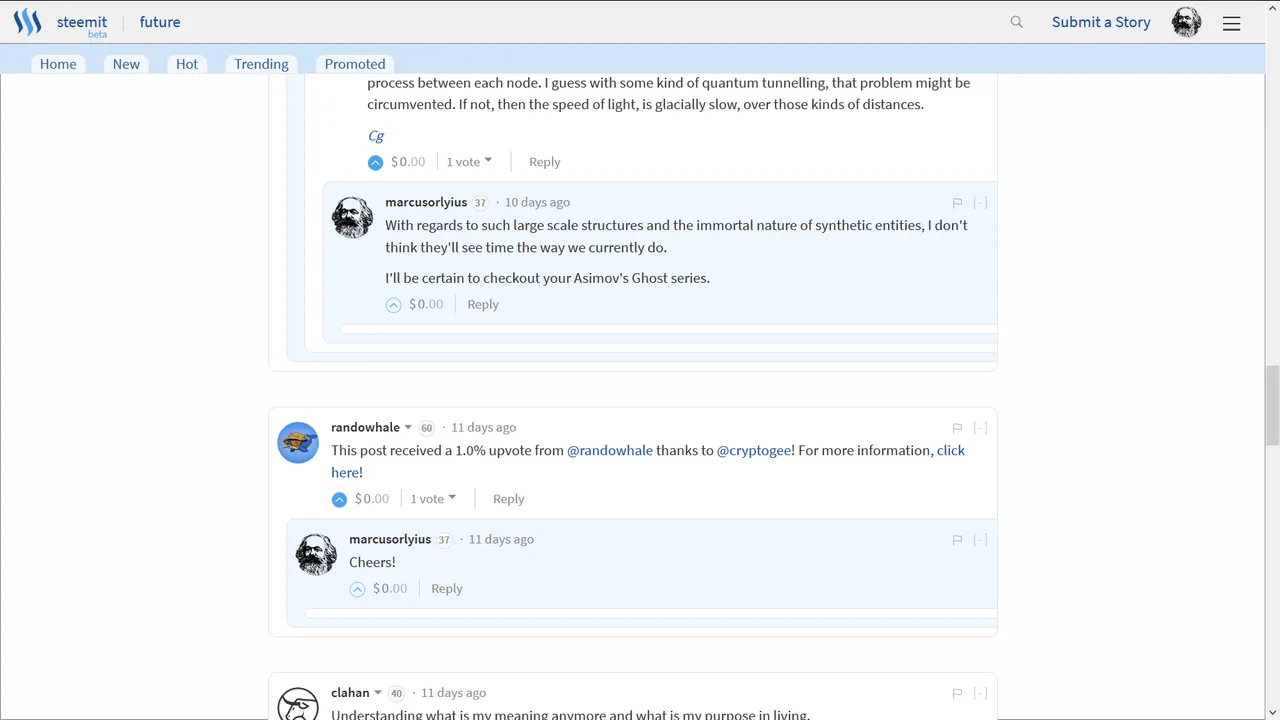Open the Promoted tab

(355, 63)
